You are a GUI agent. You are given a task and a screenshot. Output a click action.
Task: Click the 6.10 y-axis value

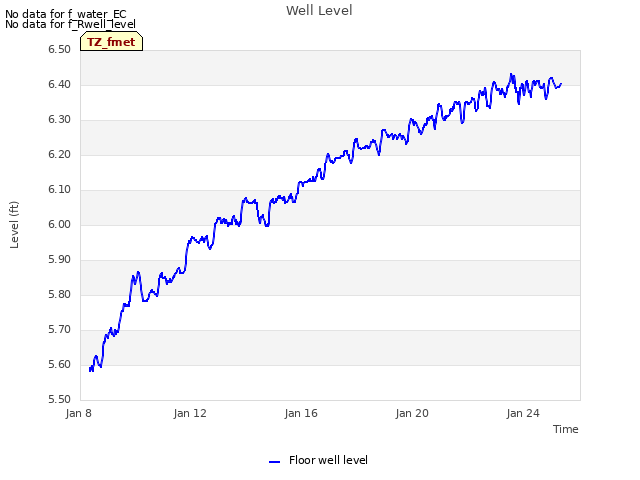click(60, 189)
